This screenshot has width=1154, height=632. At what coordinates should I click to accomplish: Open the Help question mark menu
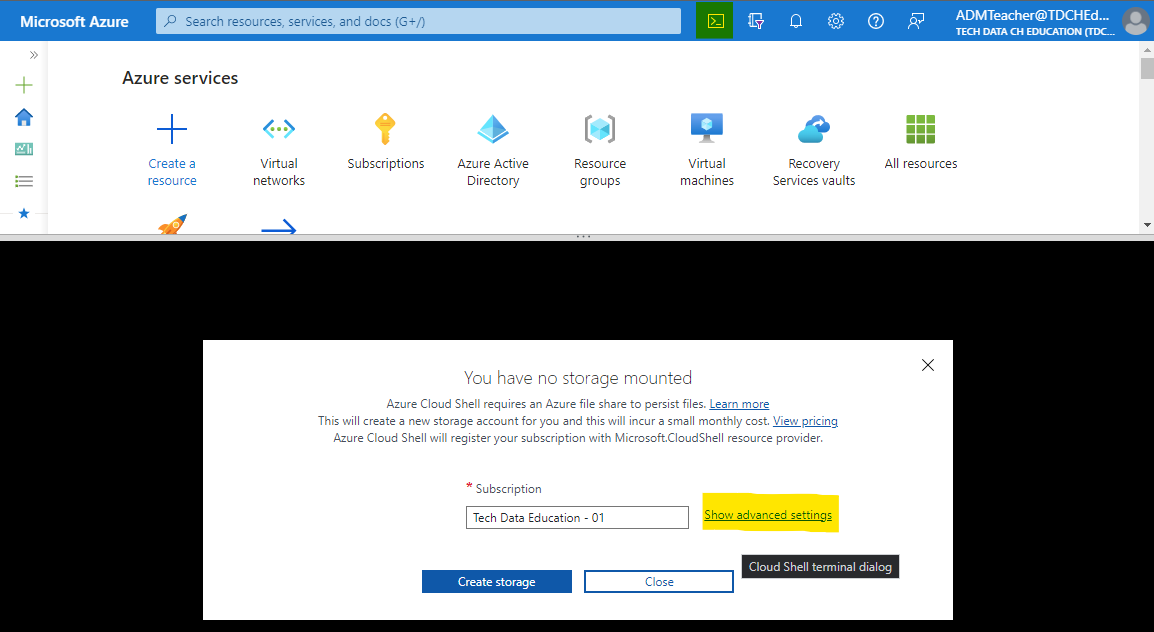click(x=876, y=21)
